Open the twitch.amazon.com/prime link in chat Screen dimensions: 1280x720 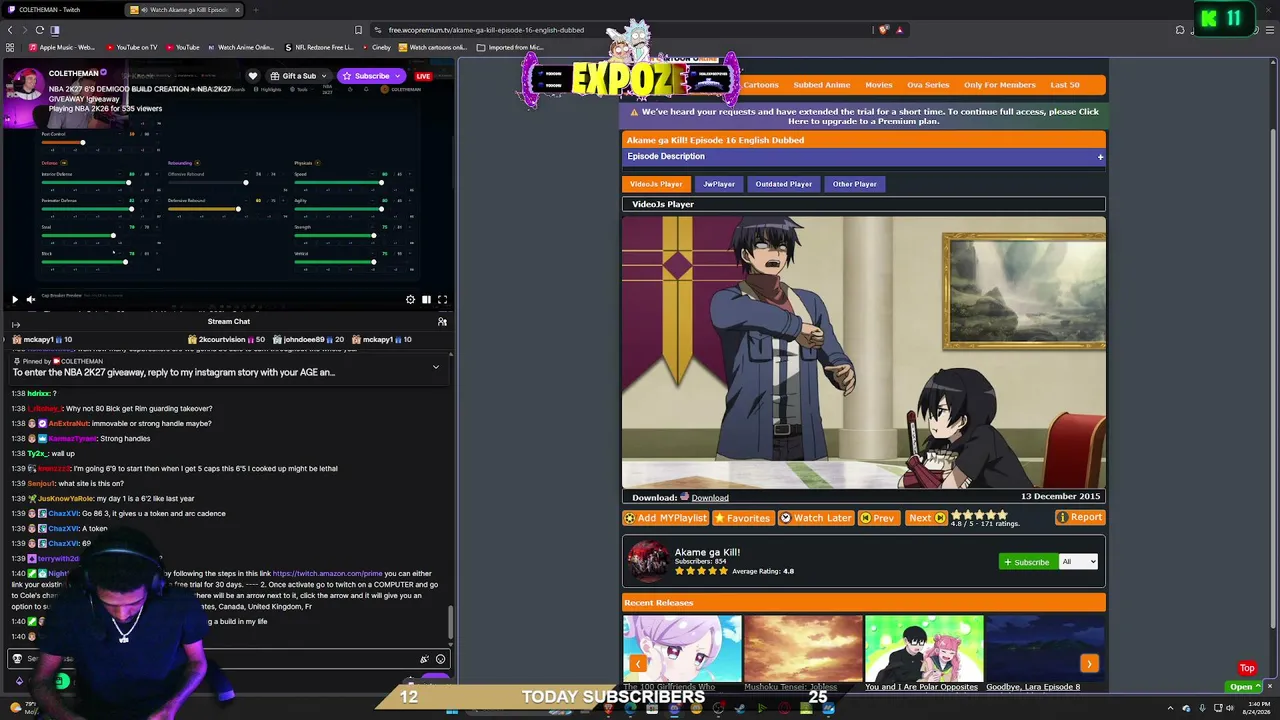pos(328,574)
